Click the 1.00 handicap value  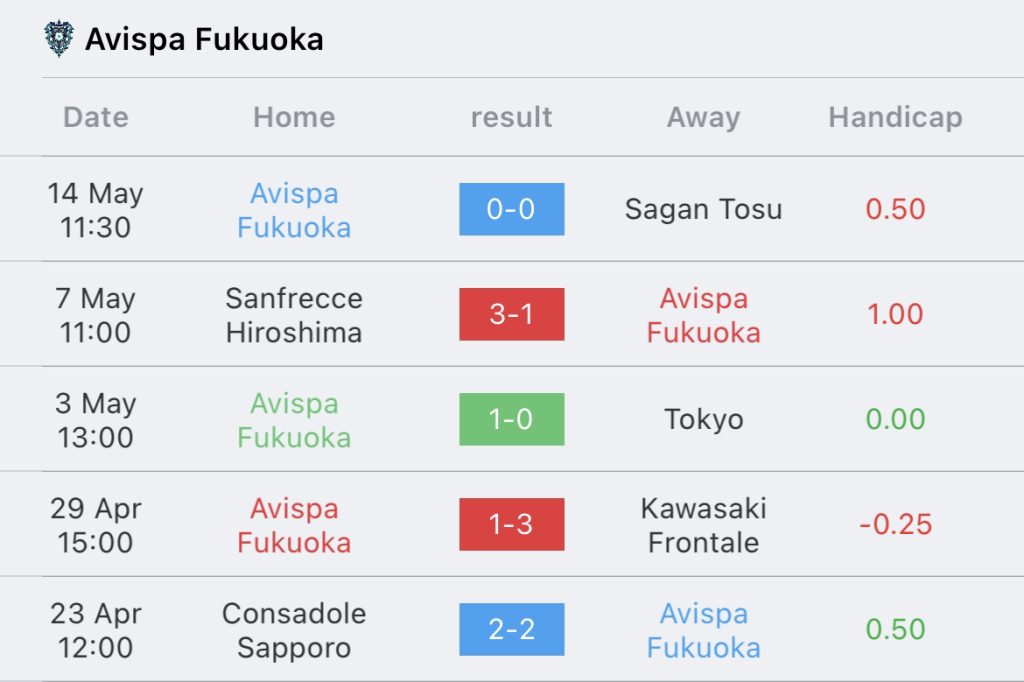(895, 314)
